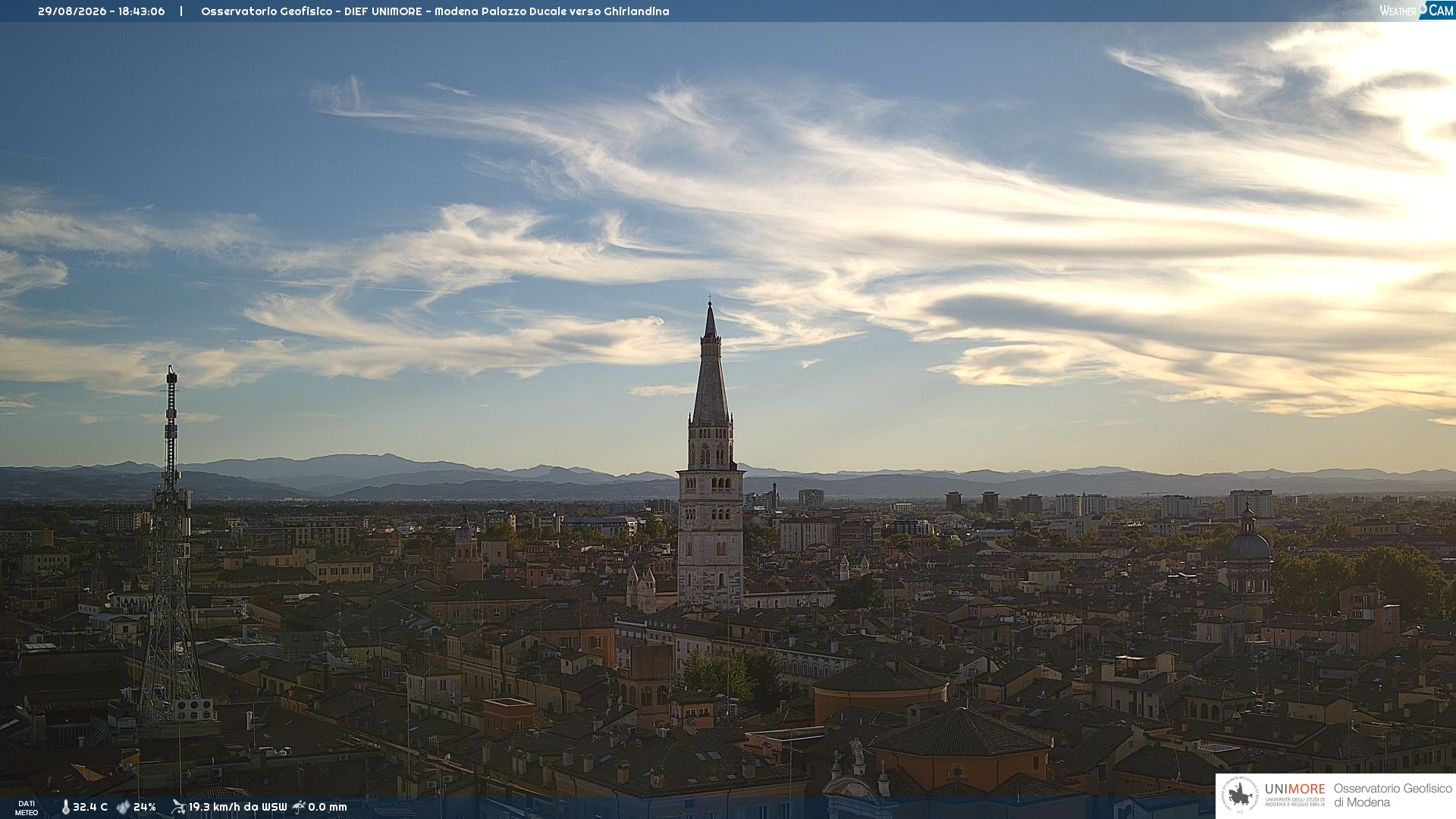Click the WeatherCam logo

[1417, 10]
